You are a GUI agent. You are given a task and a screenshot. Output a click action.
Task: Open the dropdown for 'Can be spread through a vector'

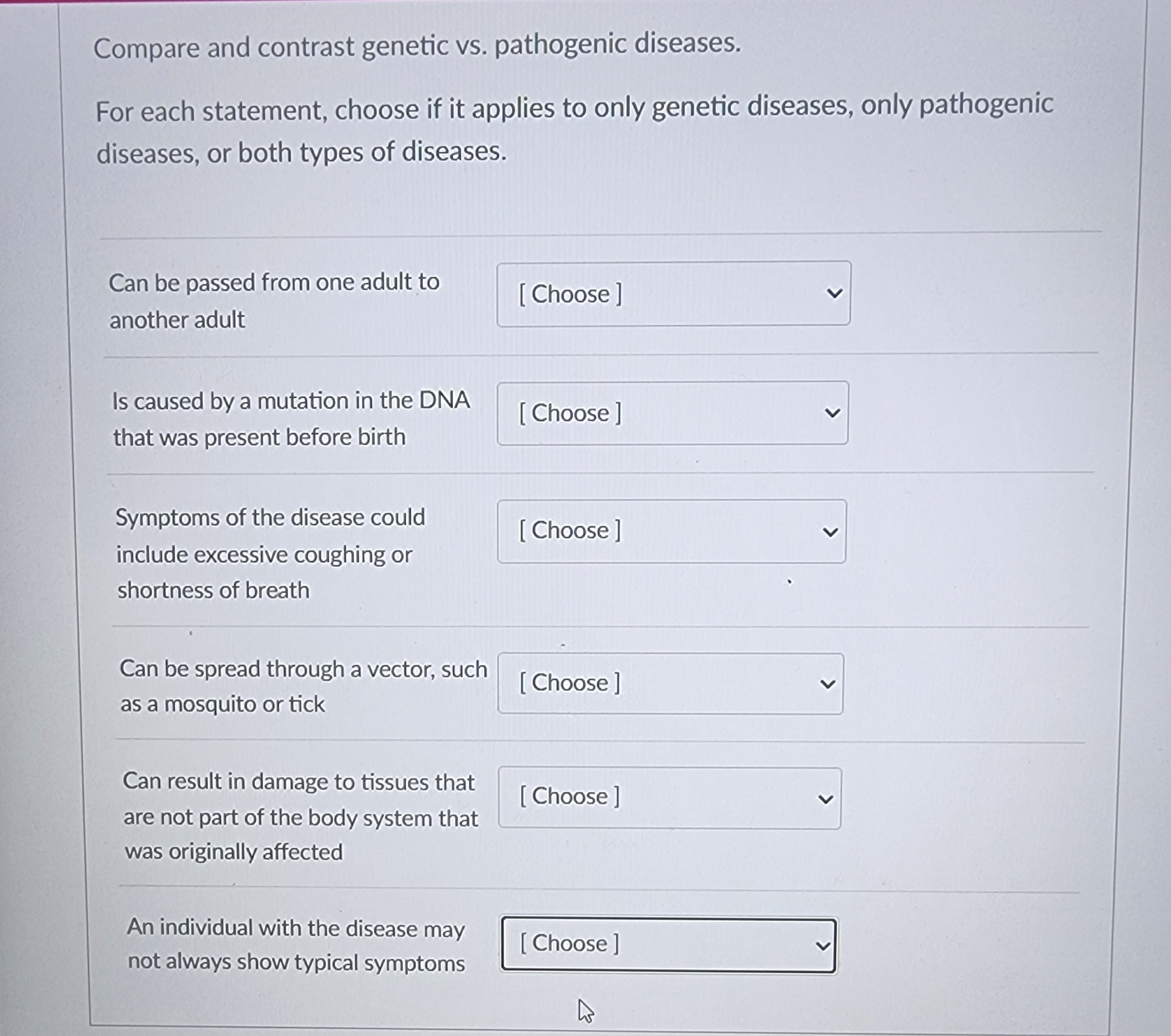(669, 683)
